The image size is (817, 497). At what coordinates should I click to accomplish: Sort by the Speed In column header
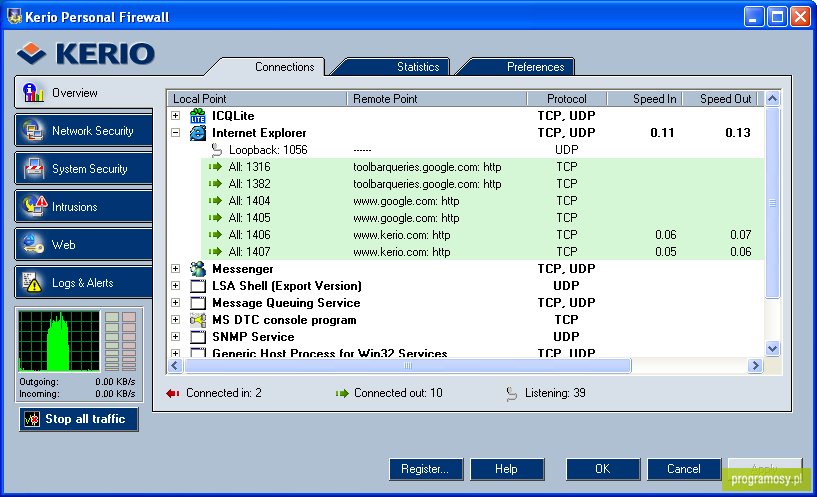click(645, 99)
